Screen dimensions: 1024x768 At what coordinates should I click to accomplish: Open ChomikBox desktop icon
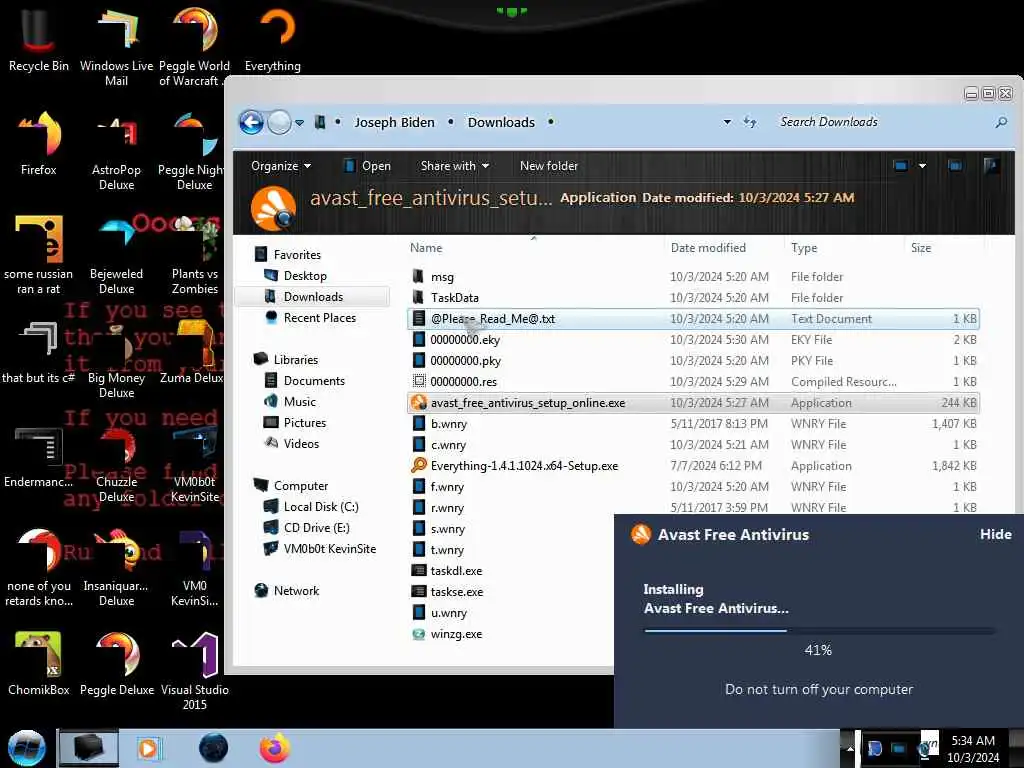click(x=39, y=664)
